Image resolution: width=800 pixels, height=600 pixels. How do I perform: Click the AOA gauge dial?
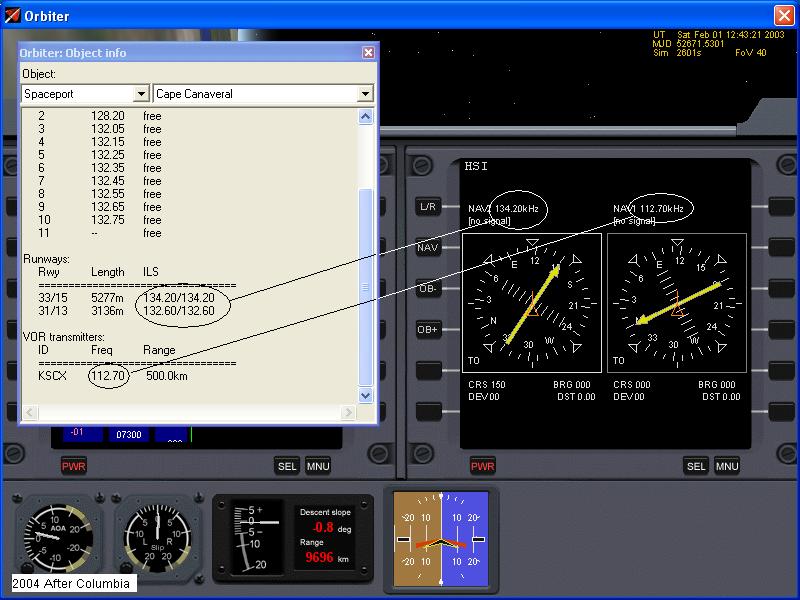[x=58, y=539]
